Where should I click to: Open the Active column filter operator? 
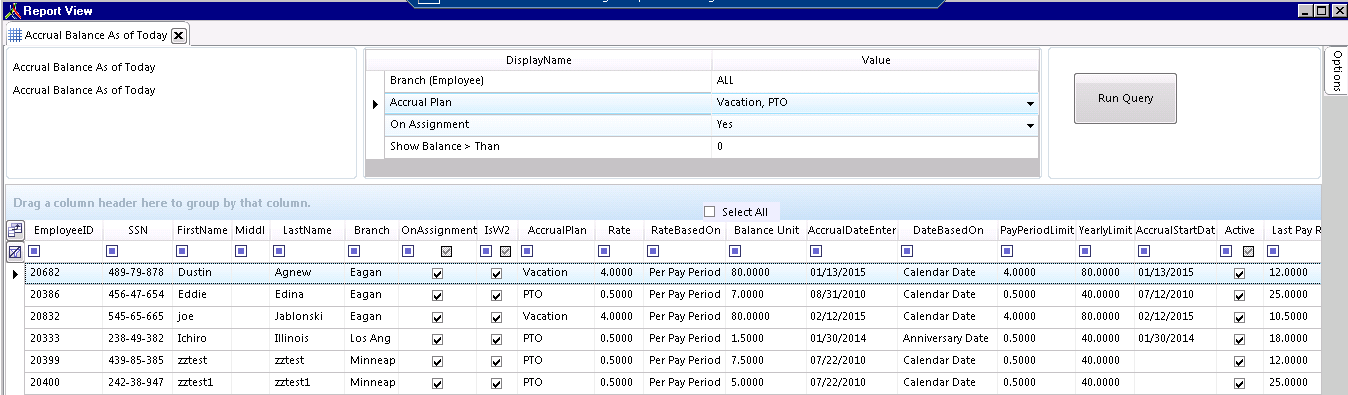click(1226, 252)
